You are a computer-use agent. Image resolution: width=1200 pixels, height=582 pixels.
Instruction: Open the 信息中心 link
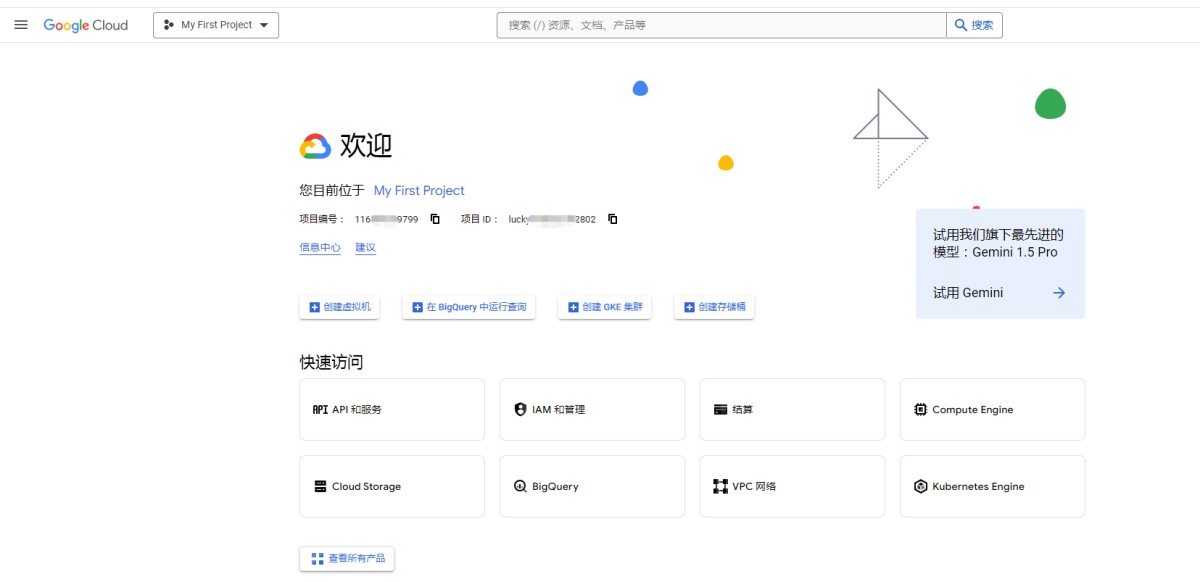coord(320,248)
